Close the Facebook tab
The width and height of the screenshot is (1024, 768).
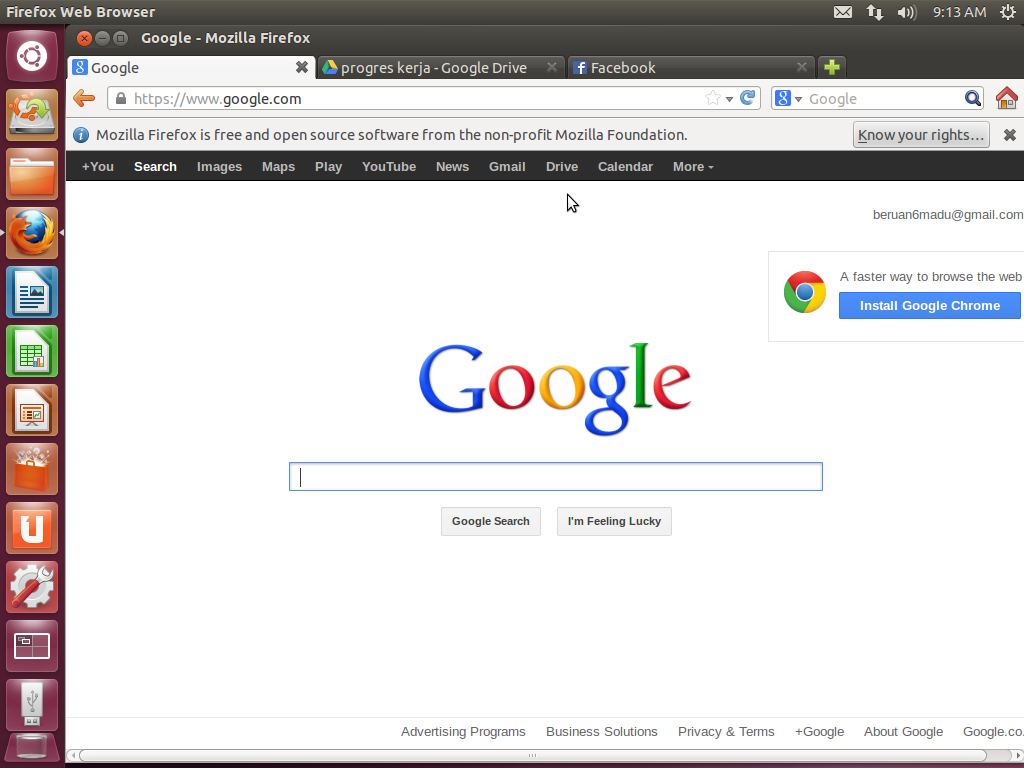coord(802,67)
